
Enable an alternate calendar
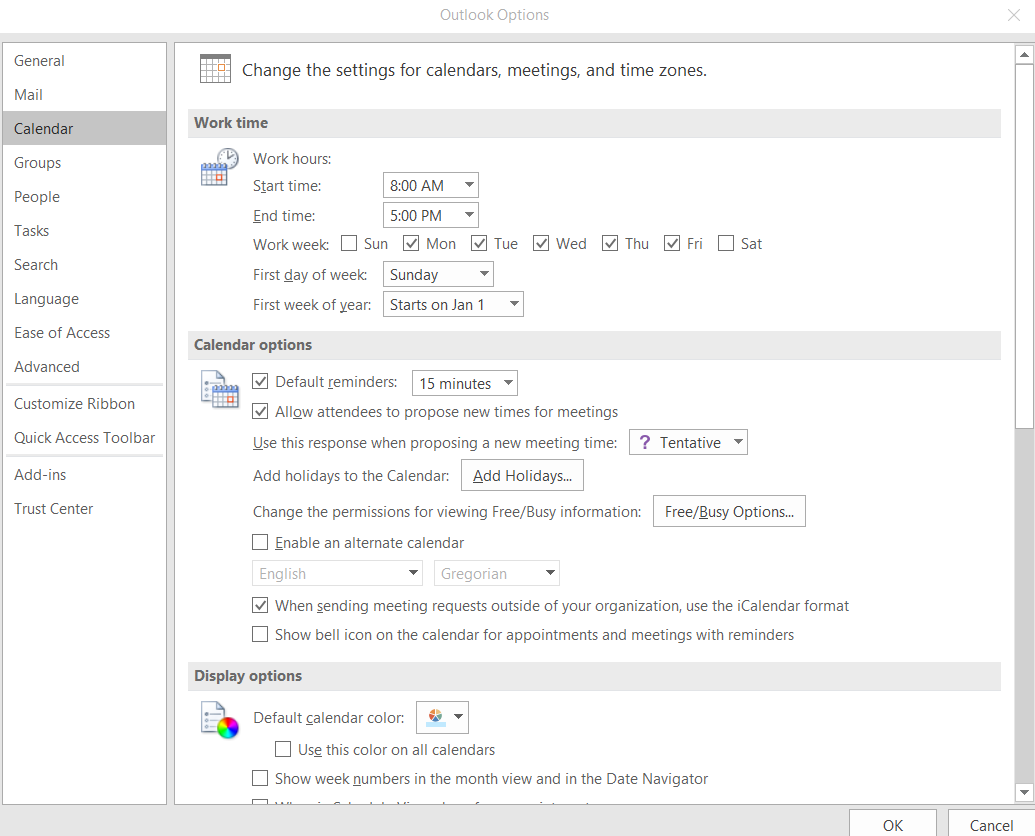click(x=260, y=542)
